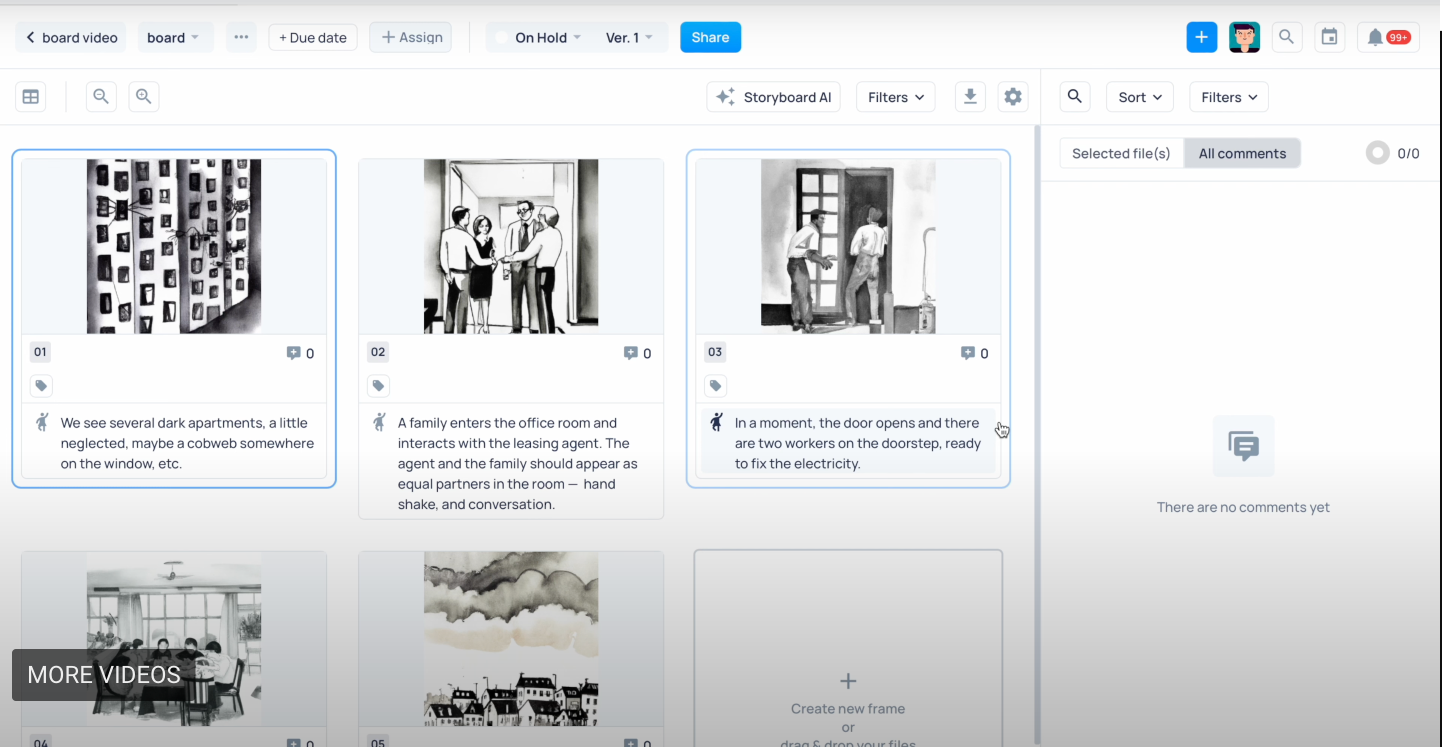Open calendar icon in top bar
The width and height of the screenshot is (1442, 747).
pos(1329,38)
